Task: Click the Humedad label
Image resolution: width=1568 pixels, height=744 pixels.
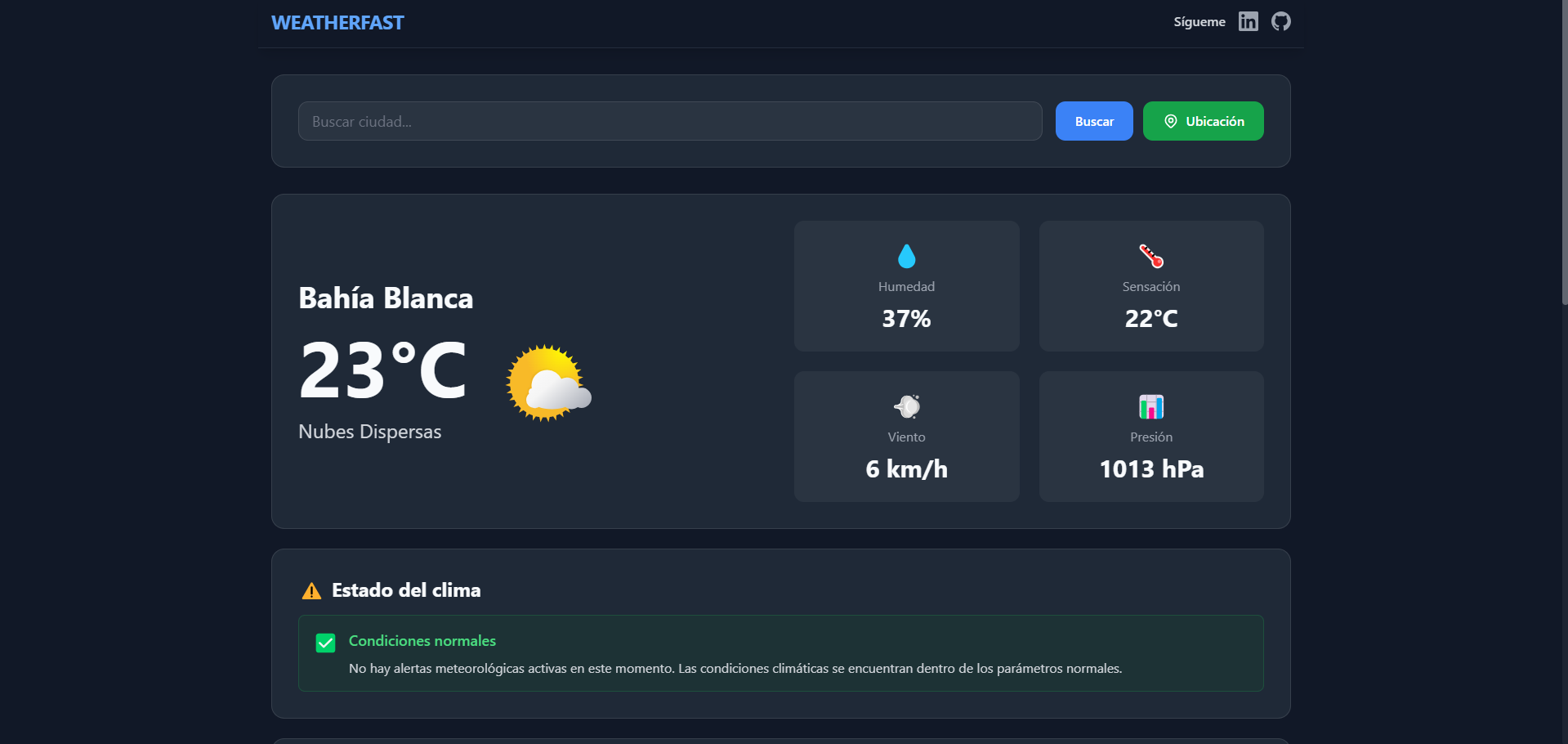Action: pos(906,287)
